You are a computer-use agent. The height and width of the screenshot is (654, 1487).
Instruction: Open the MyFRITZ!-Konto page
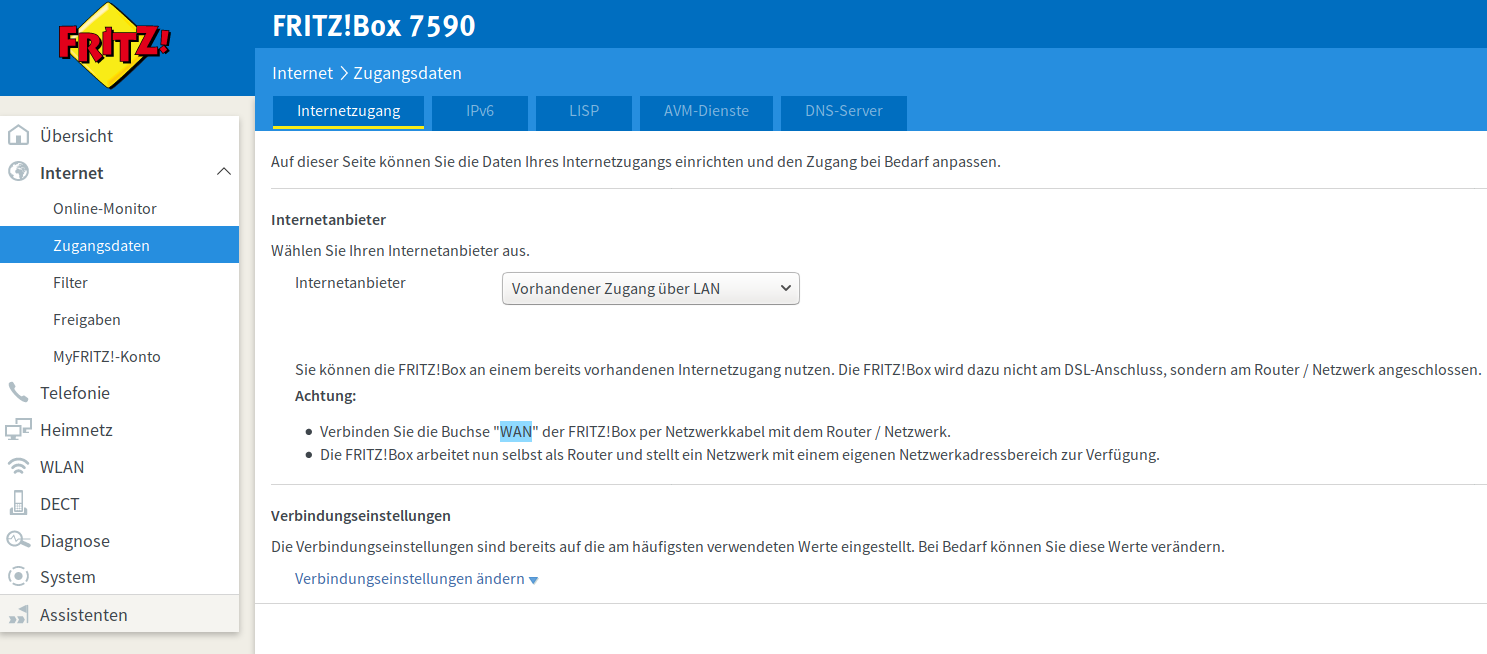point(107,357)
